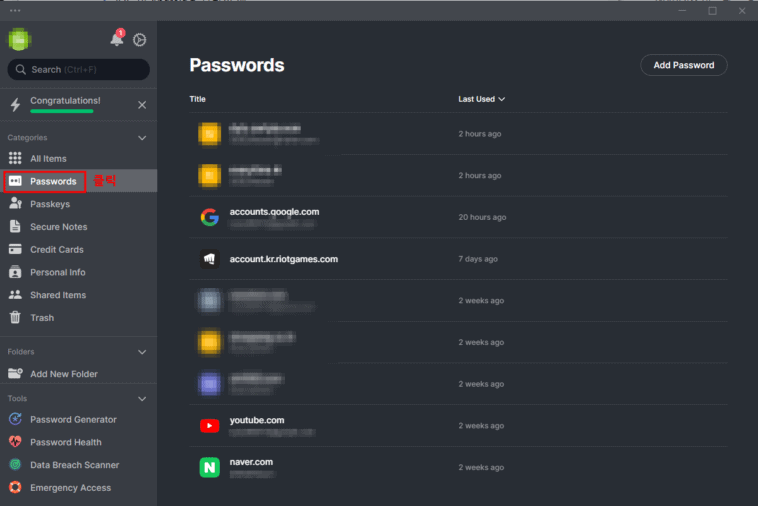Click the Data Breach Scanner icon
The width and height of the screenshot is (758, 506).
click(x=15, y=465)
